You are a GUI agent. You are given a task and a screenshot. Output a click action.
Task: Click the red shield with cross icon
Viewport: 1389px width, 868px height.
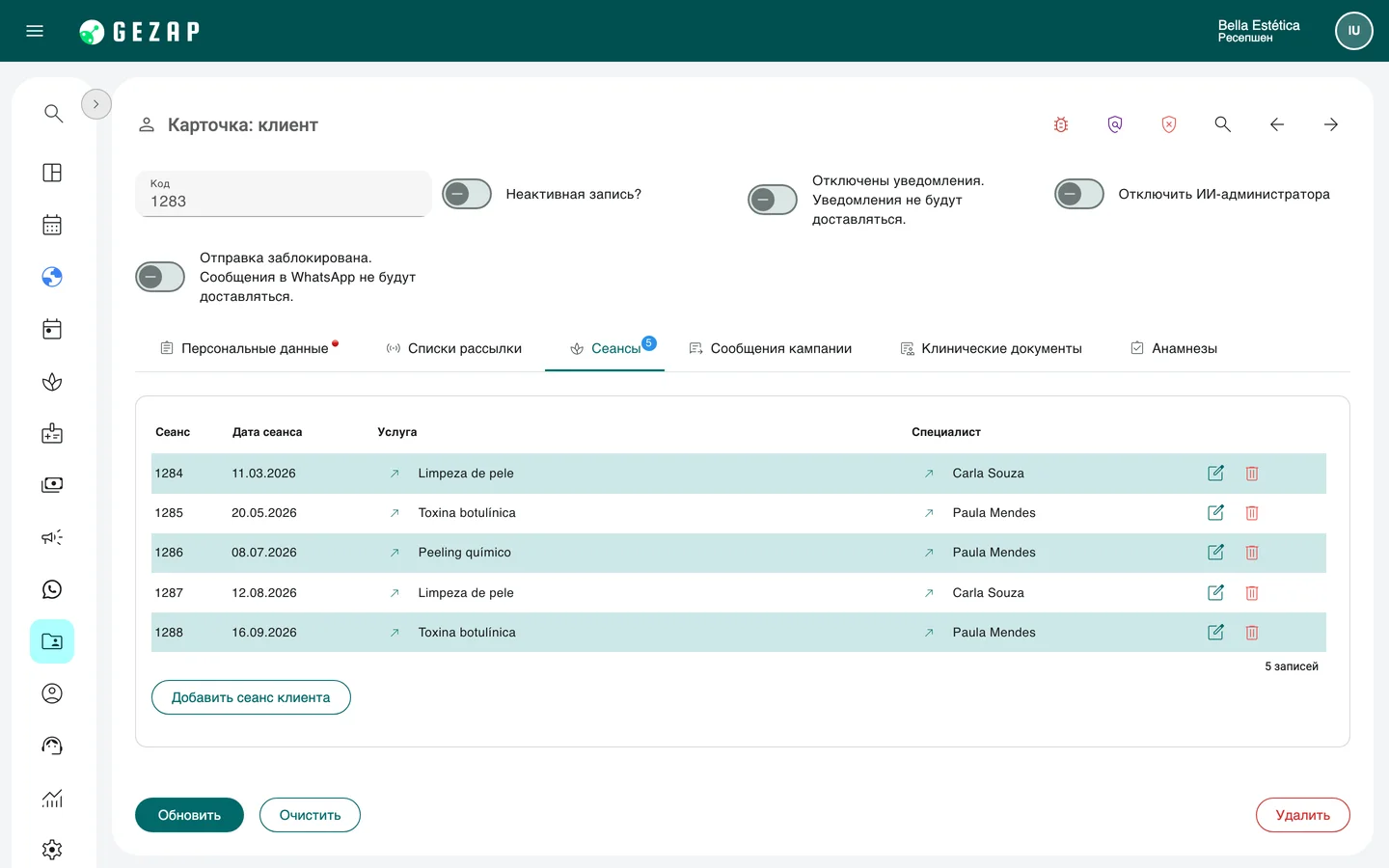coord(1169,124)
